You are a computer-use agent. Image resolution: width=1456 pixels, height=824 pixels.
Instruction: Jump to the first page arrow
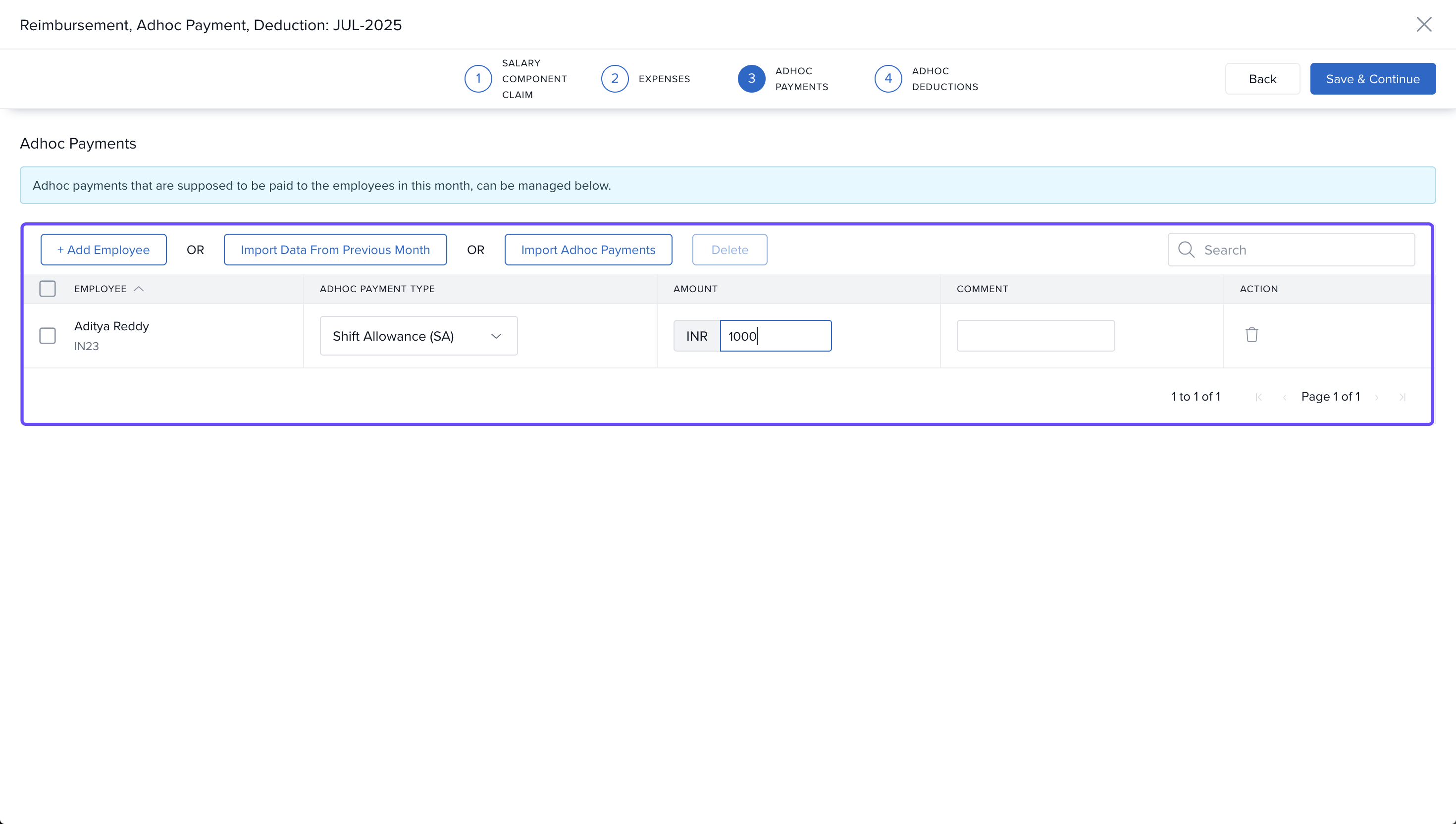pos(1258,397)
